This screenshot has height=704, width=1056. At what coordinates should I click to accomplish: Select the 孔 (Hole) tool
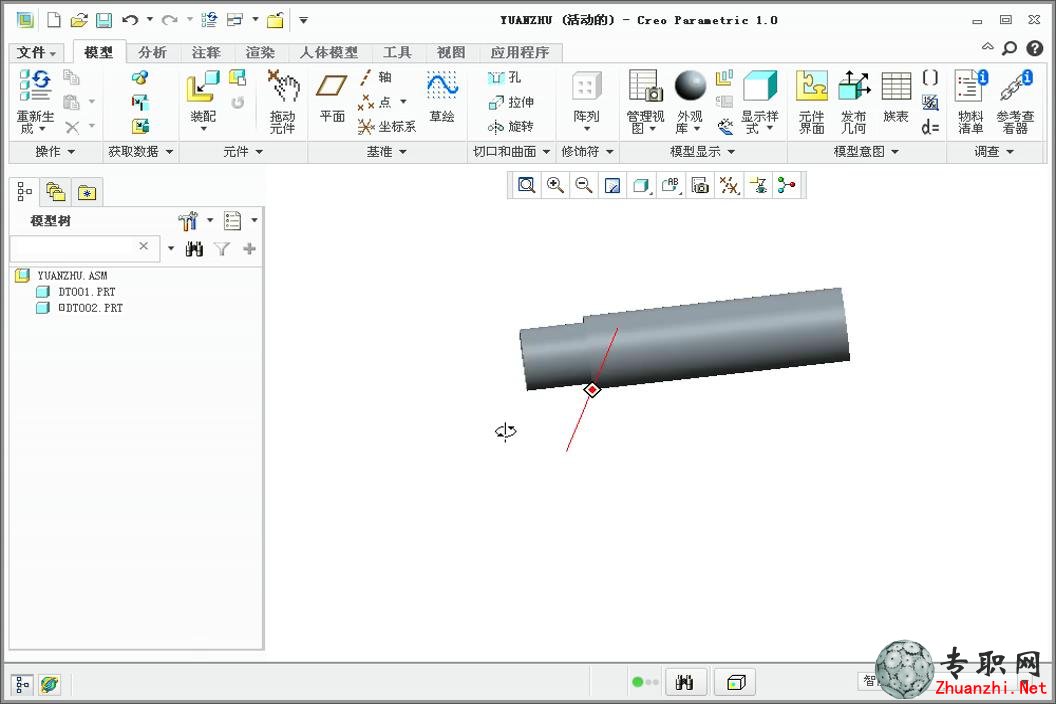click(504, 77)
